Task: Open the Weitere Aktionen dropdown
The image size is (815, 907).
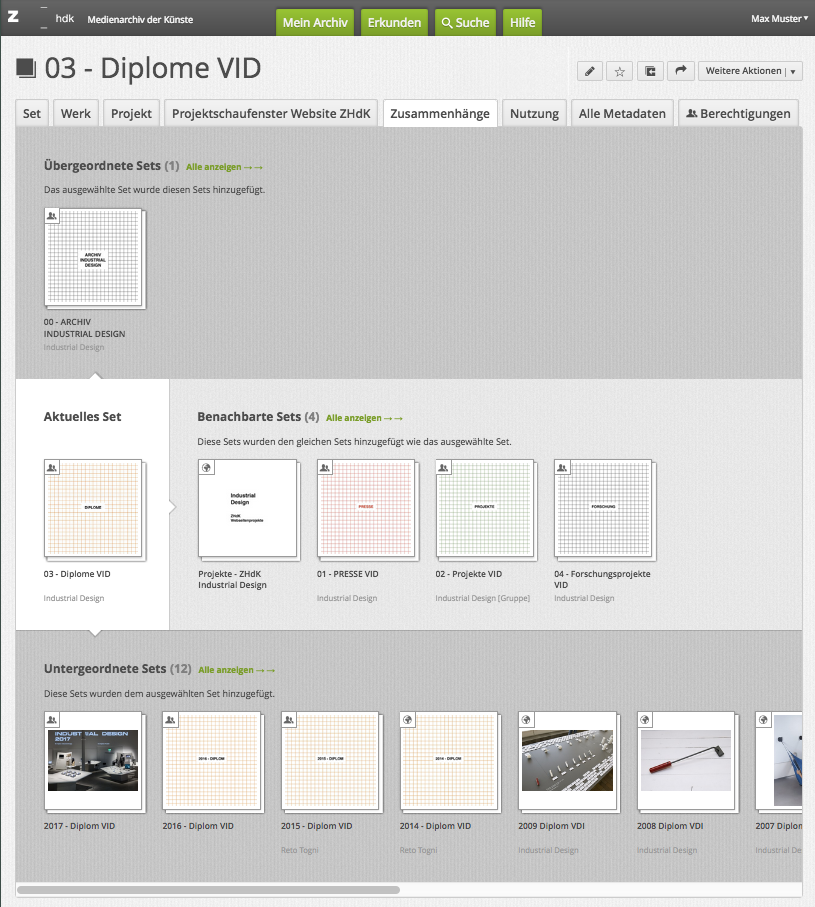Action: (x=750, y=71)
